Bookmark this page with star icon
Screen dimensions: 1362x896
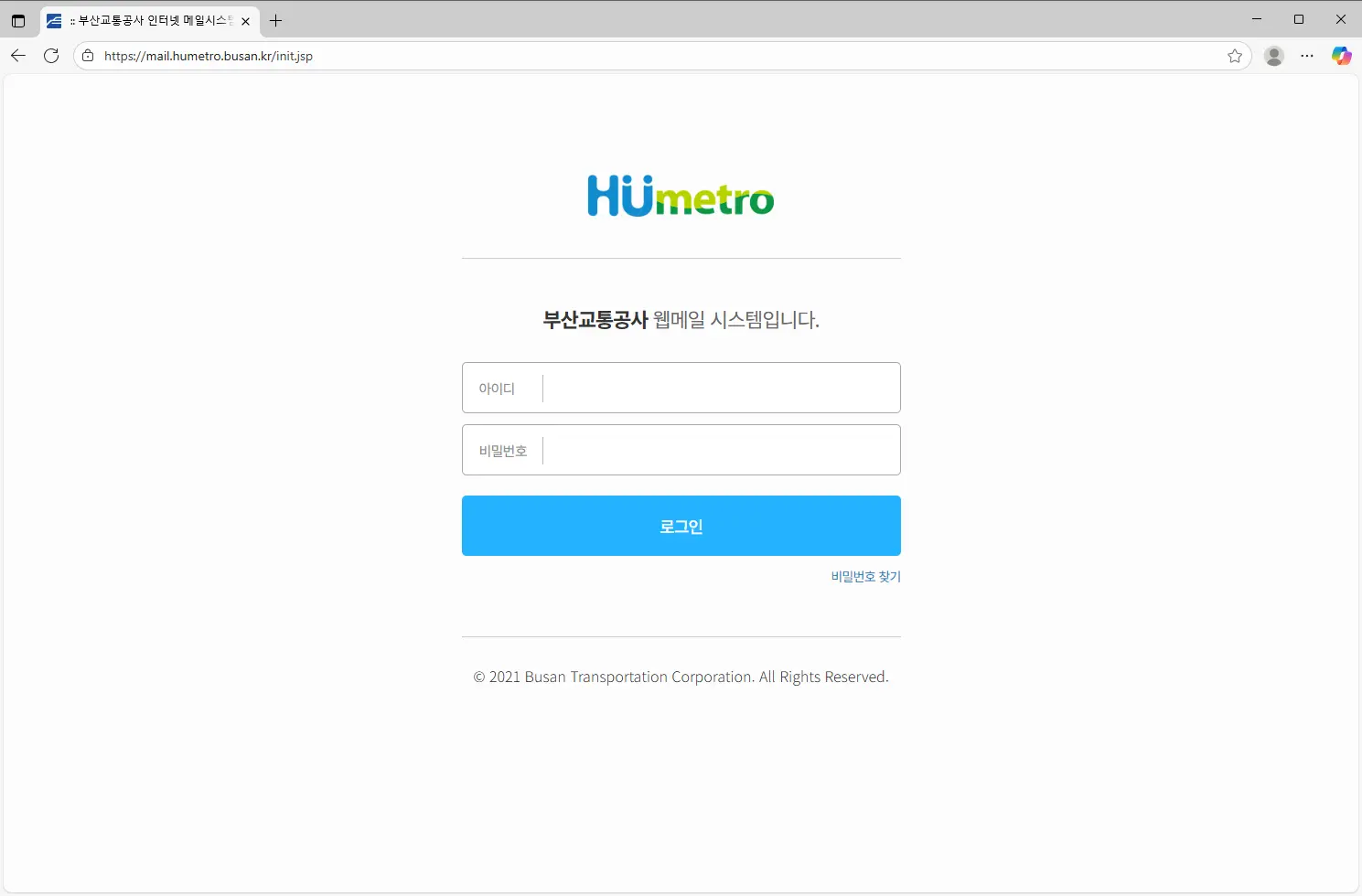click(x=1235, y=56)
